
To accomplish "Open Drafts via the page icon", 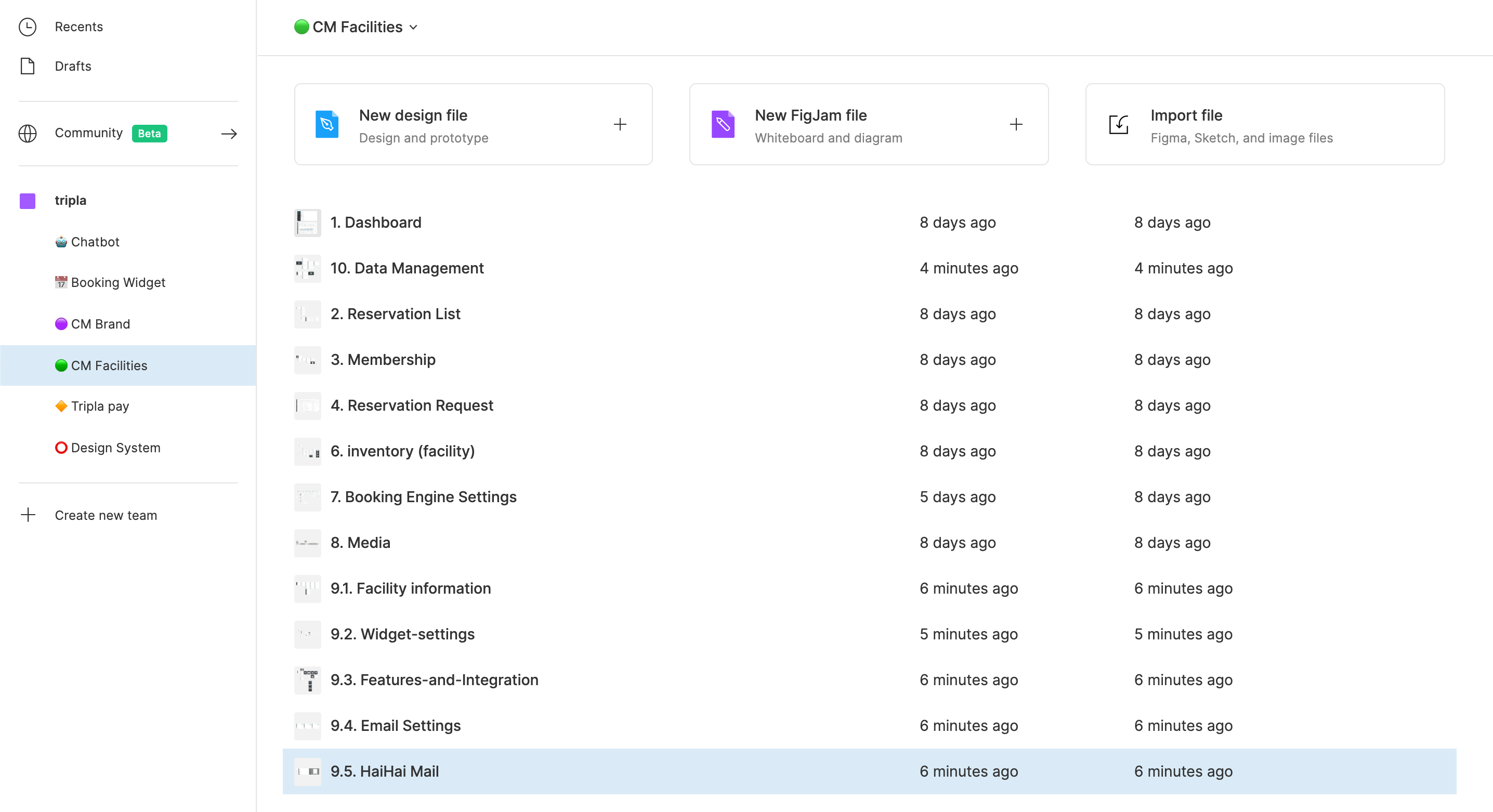I will point(27,66).
